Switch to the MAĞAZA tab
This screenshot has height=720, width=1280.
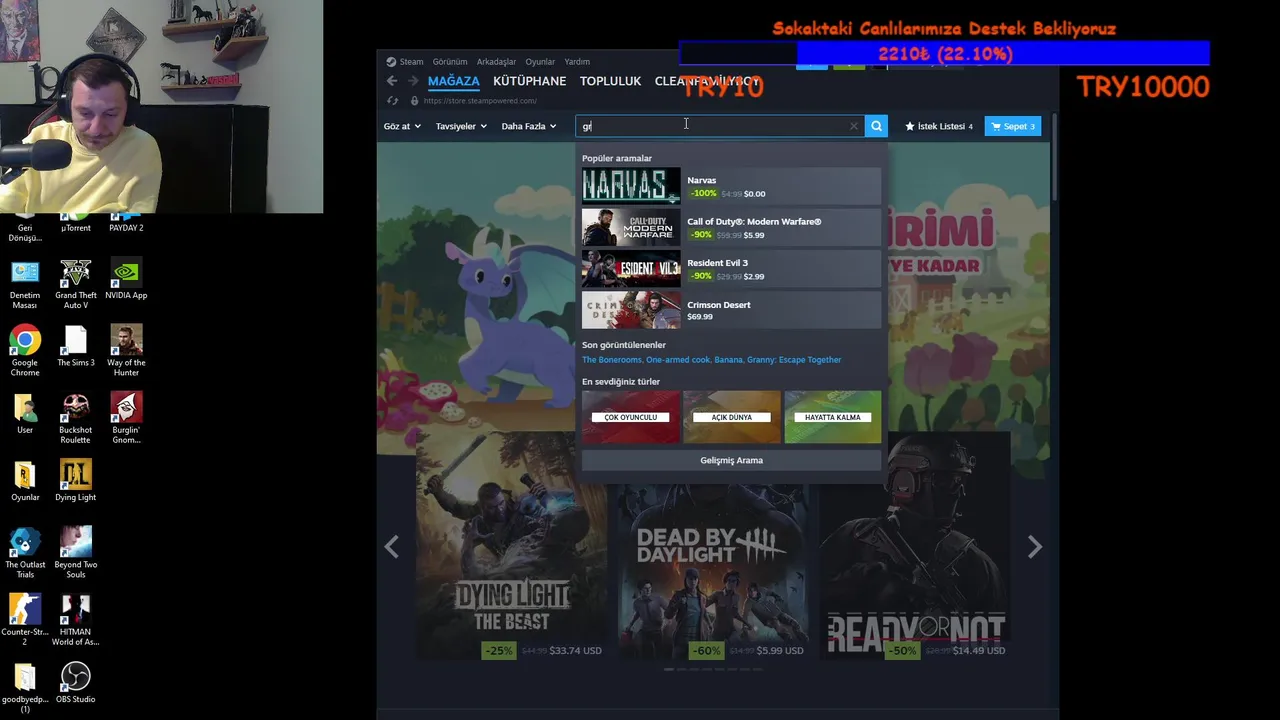(x=454, y=81)
